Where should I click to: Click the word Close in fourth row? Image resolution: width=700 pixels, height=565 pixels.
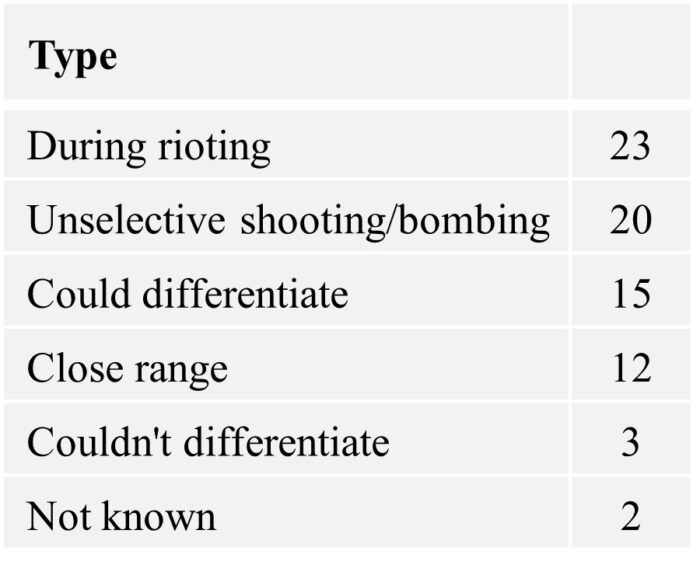click(75, 368)
